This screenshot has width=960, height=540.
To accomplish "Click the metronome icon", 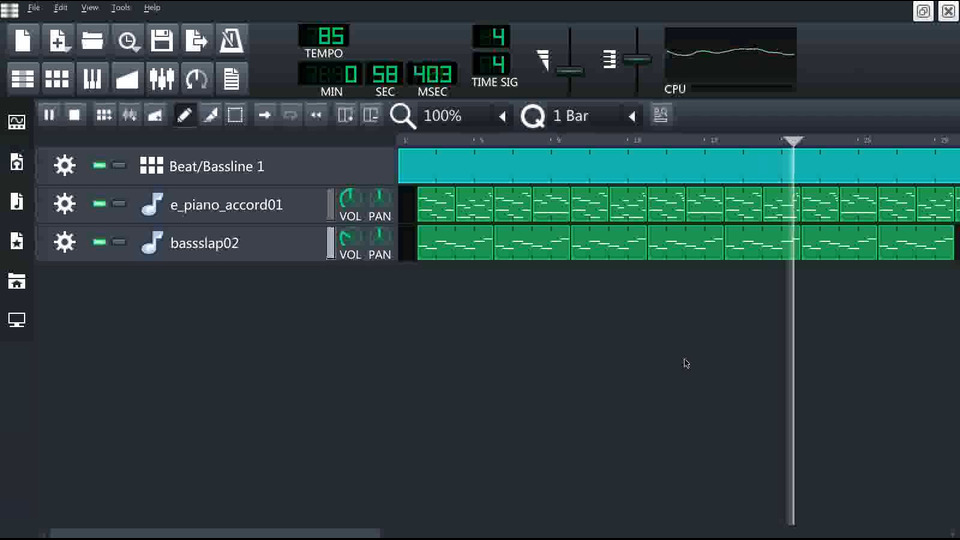I will point(231,40).
